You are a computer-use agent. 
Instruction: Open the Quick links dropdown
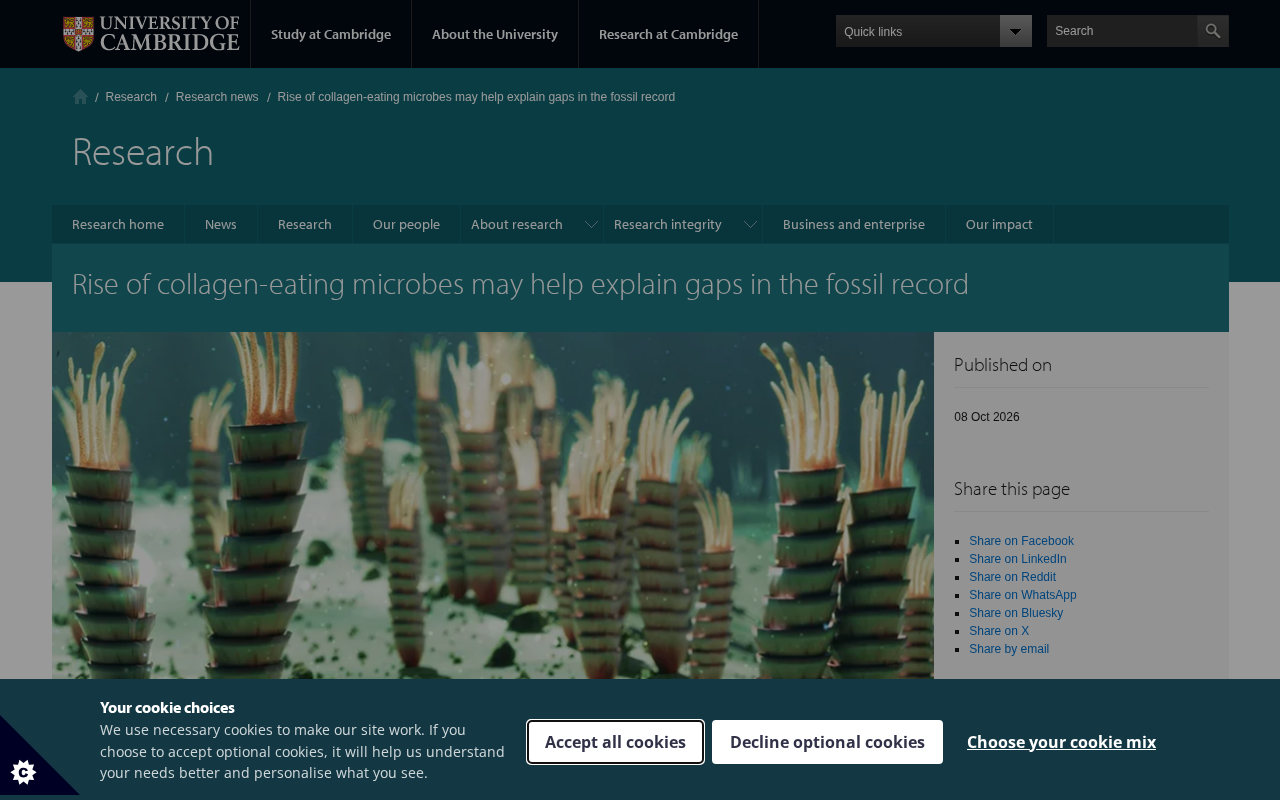tap(934, 31)
